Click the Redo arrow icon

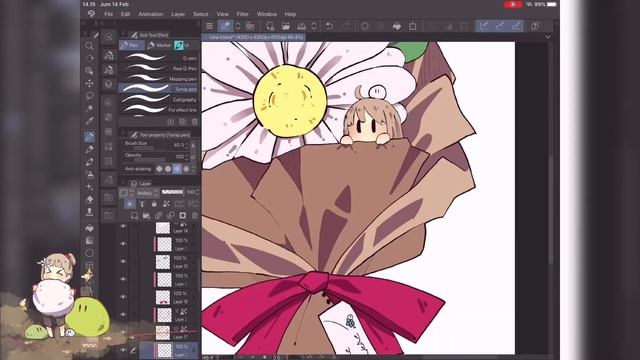pos(346,26)
